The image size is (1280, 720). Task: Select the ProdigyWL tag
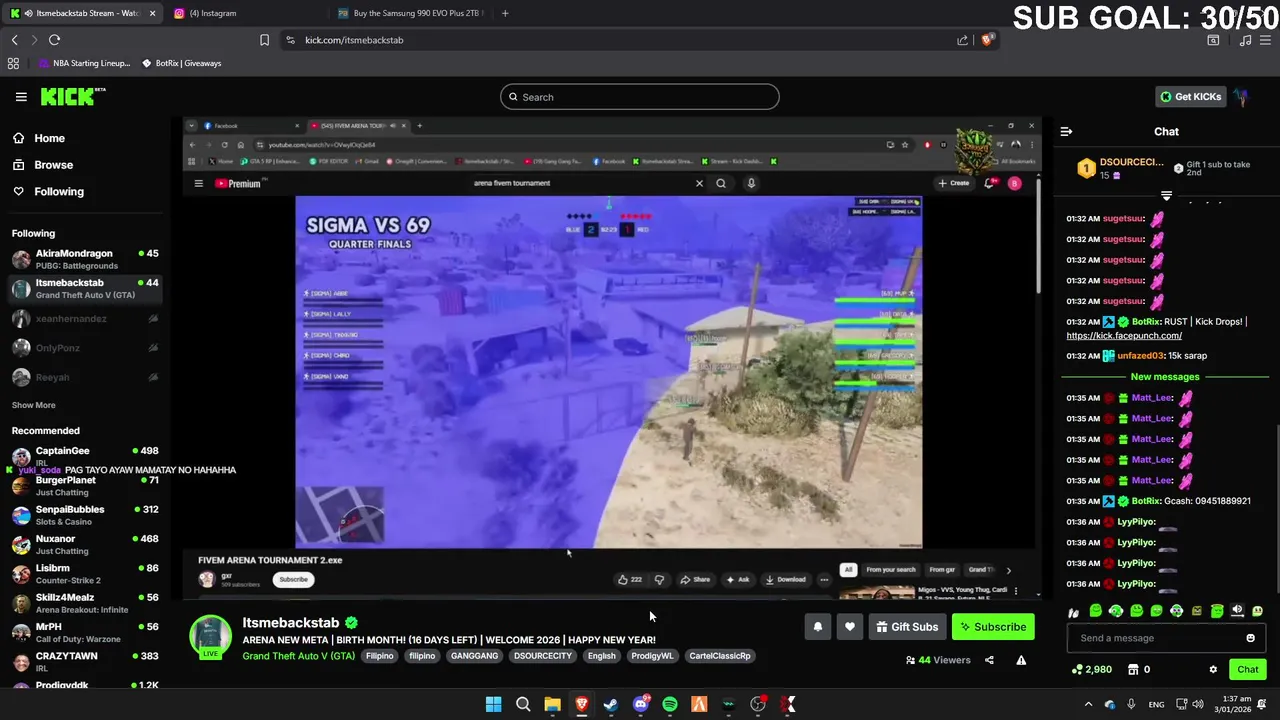pos(652,656)
